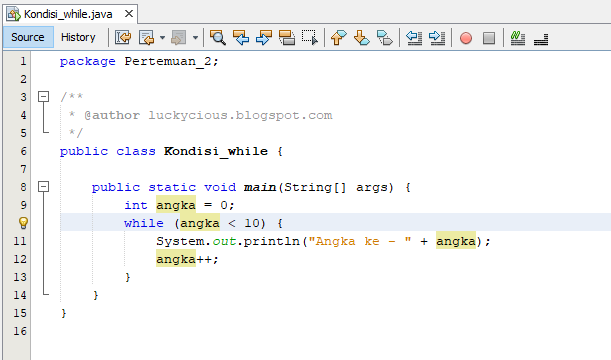Click the 'main' method name

click(x=260, y=187)
